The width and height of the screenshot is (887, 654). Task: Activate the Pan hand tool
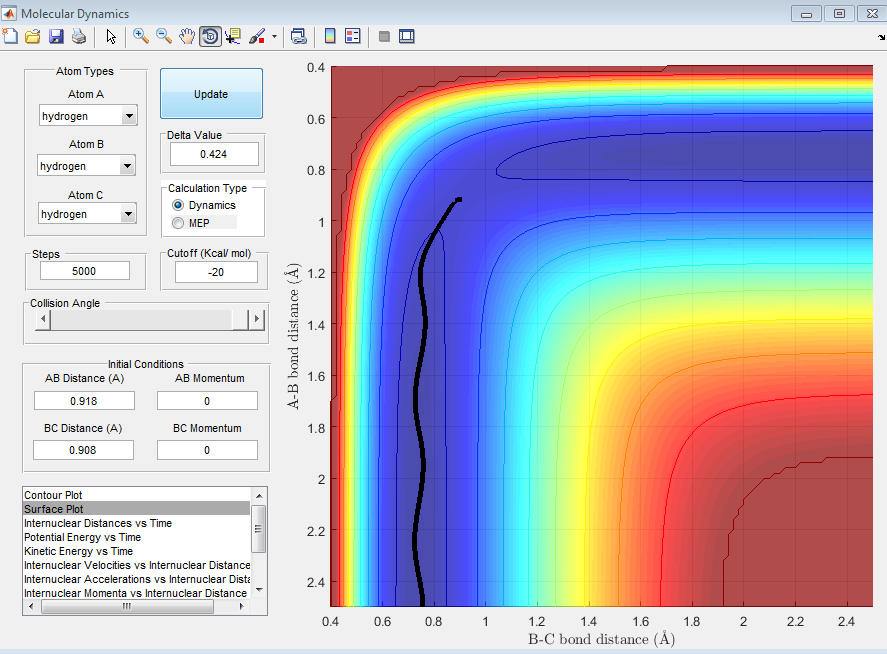pos(187,36)
